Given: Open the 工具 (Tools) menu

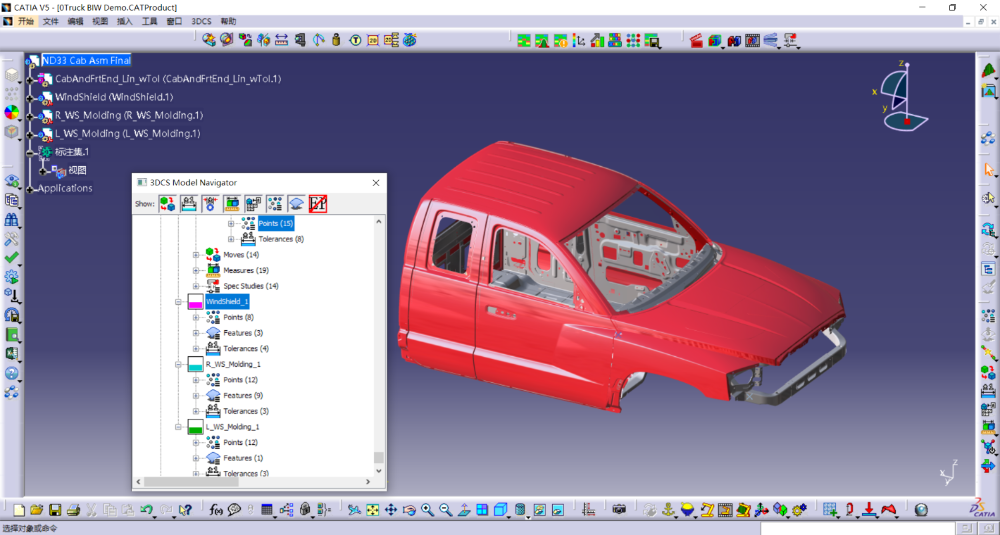Looking at the screenshot, I should click(x=150, y=21).
